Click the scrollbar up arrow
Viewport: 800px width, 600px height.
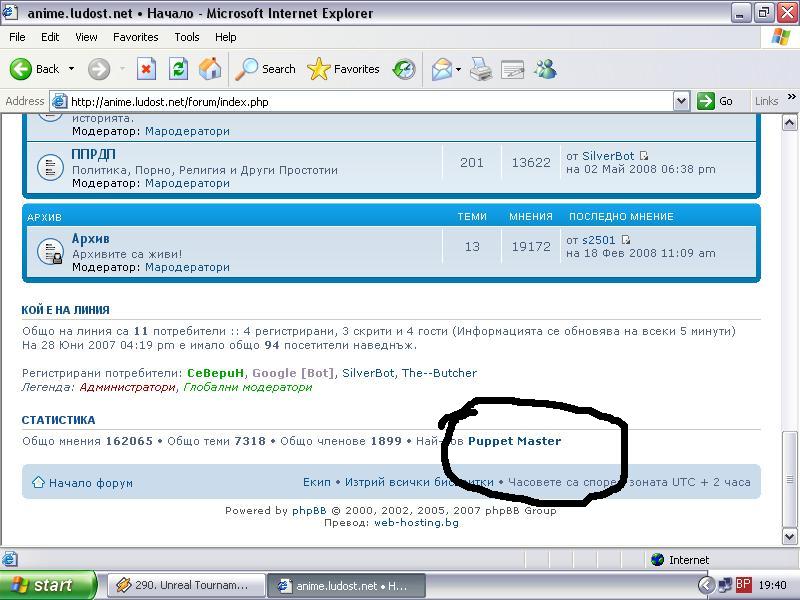pyautogui.click(x=789, y=122)
